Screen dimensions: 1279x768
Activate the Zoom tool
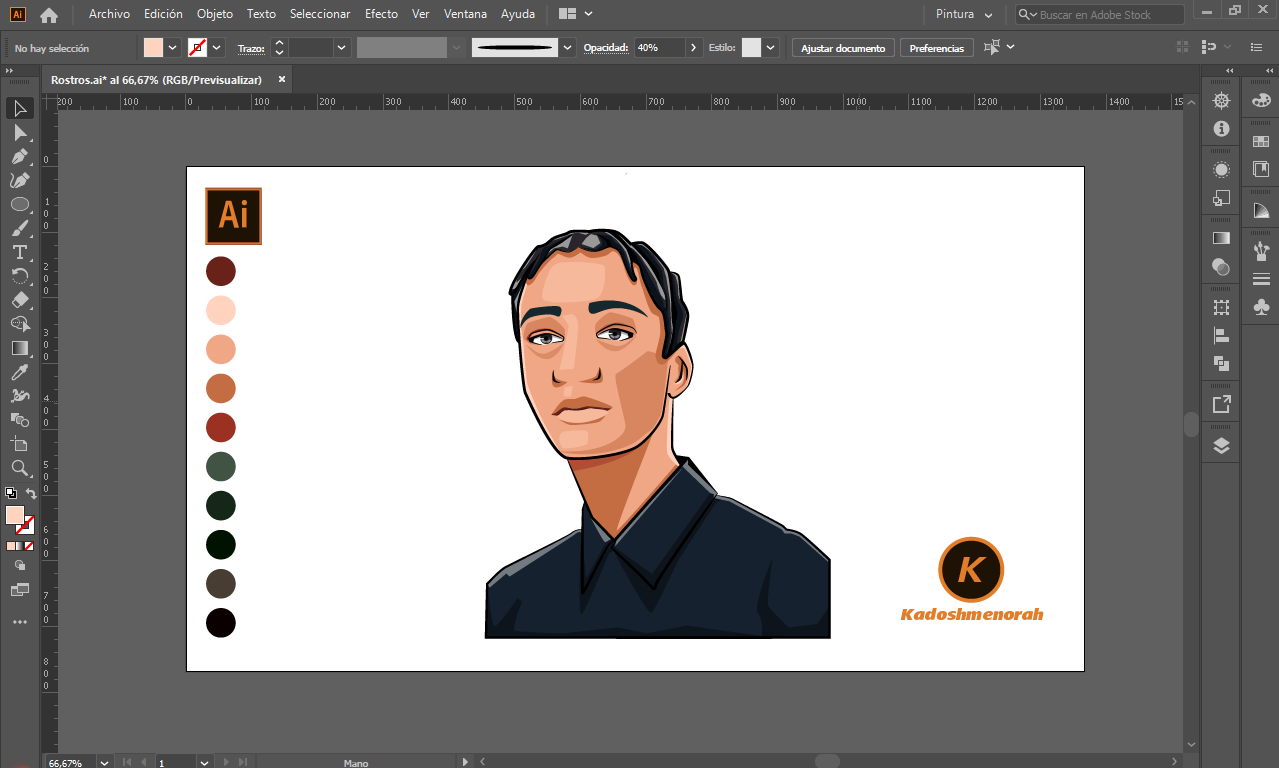point(19,468)
